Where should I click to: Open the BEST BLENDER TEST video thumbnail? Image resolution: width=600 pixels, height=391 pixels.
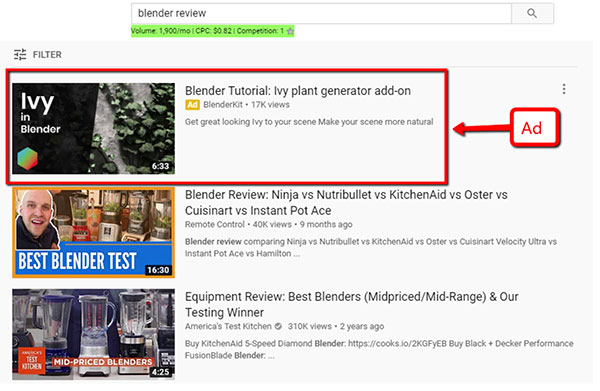93,233
